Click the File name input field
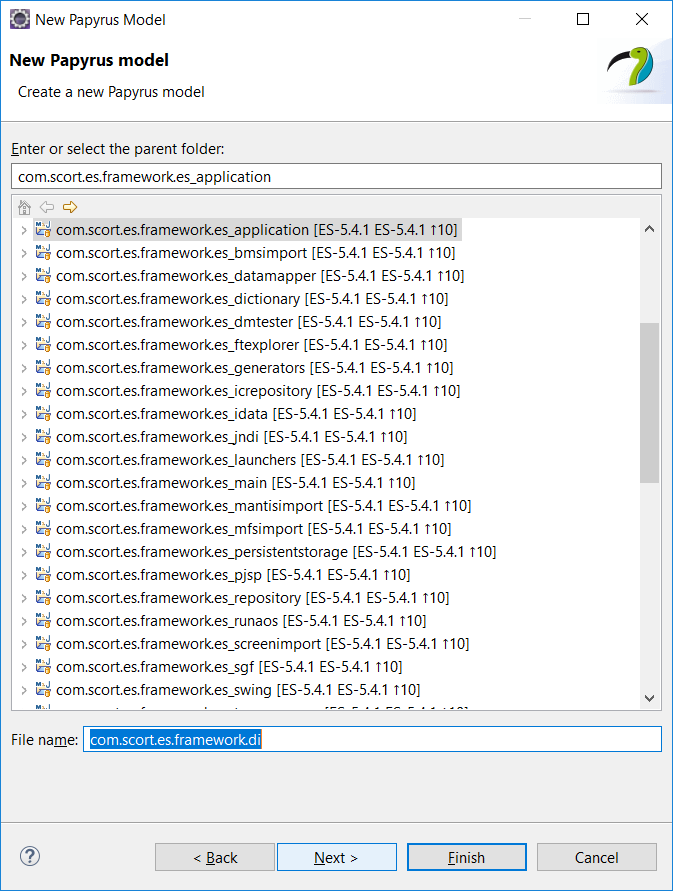 click(x=372, y=739)
